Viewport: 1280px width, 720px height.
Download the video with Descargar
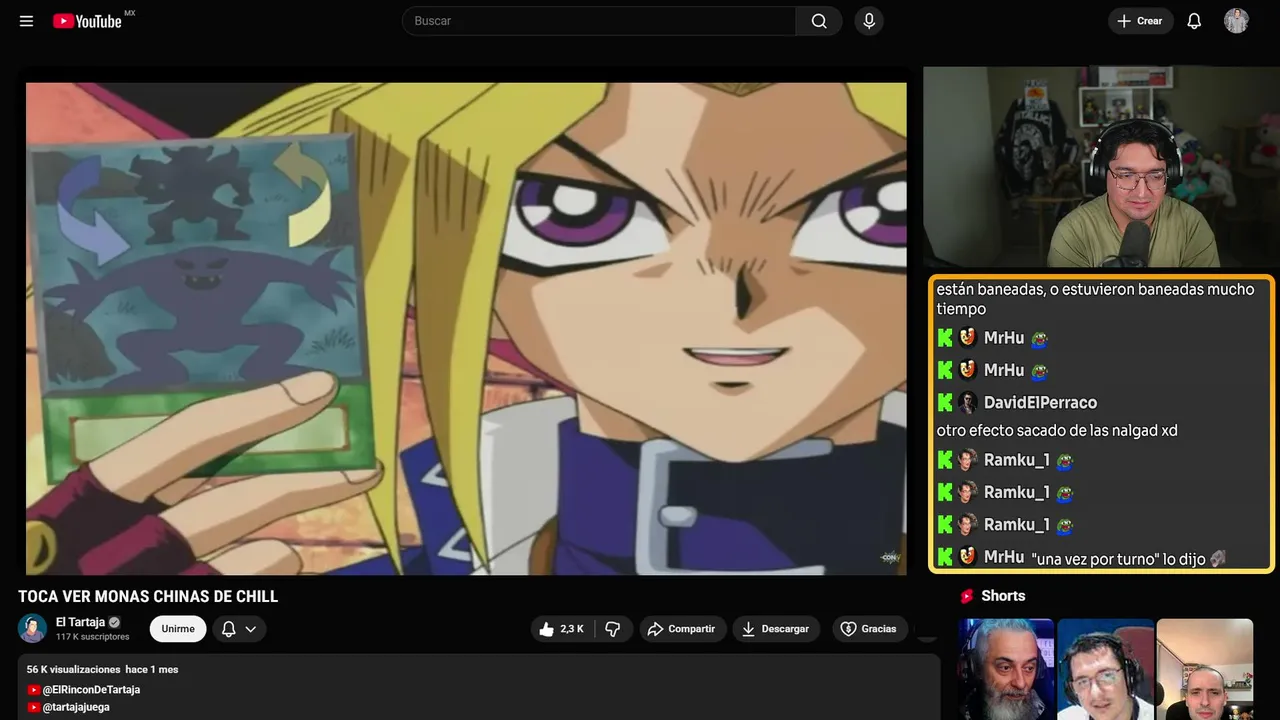coord(776,629)
